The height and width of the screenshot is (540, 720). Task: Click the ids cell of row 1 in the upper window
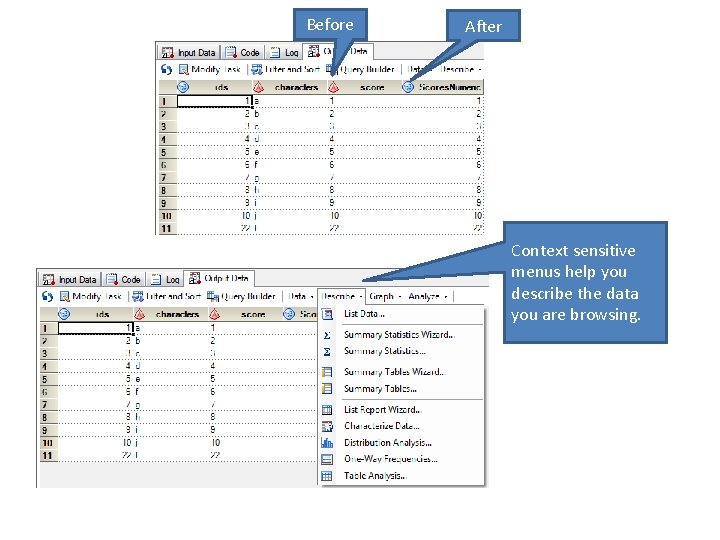[214, 101]
